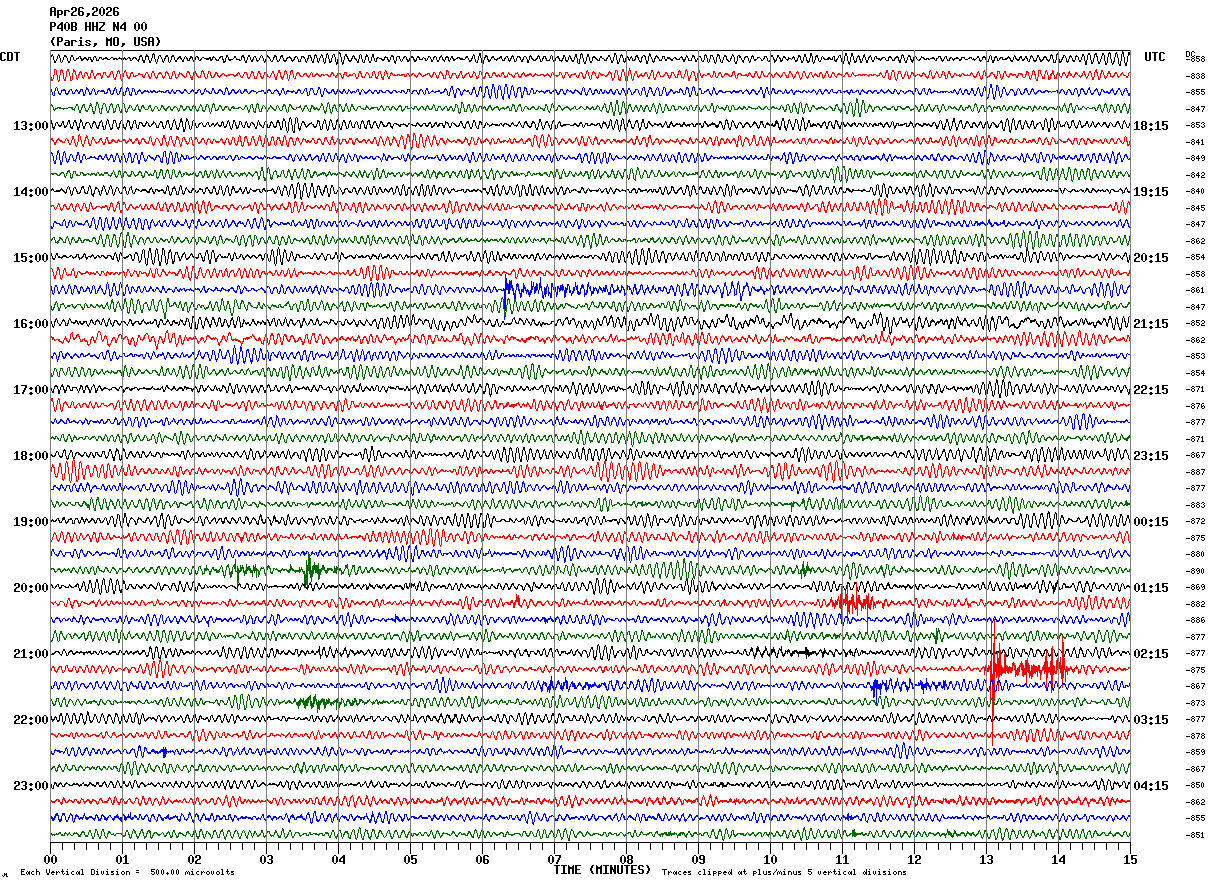Select the 15:00 CDT time label
Viewport: 1210px width, 886px height.
point(31,258)
